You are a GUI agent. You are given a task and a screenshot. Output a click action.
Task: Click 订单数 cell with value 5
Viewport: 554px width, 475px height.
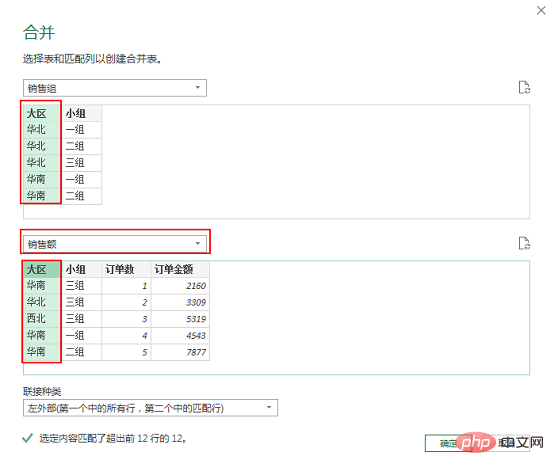(126, 352)
